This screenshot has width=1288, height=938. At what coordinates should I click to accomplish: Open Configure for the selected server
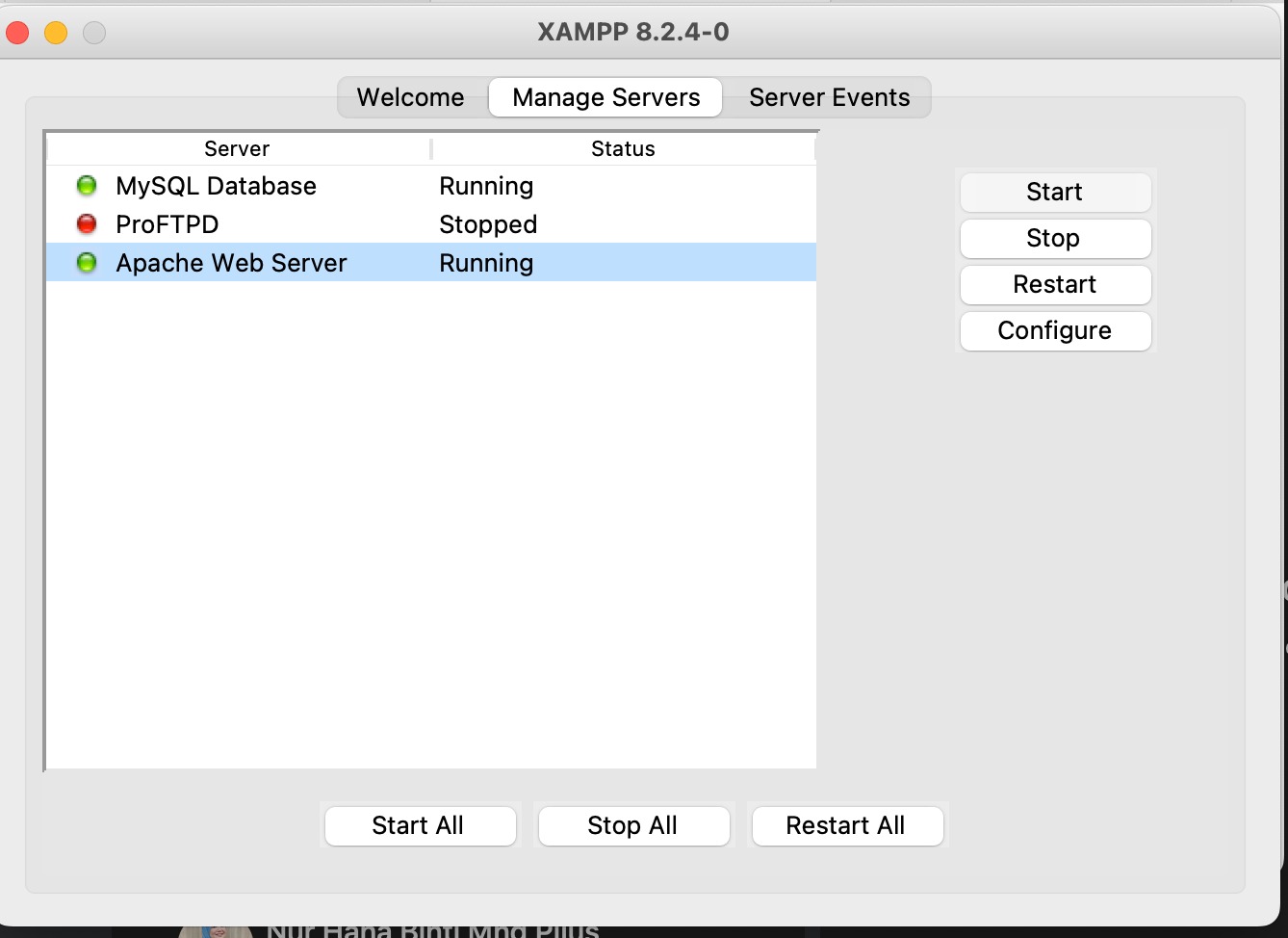coord(1054,331)
